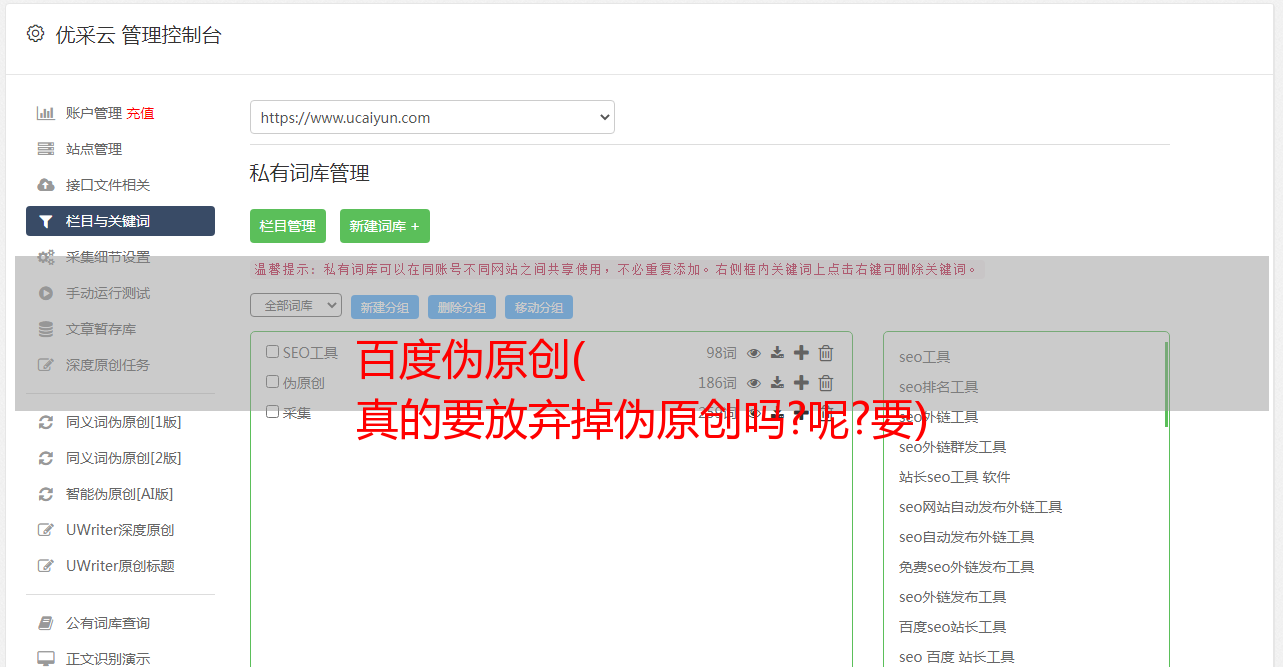The image size is (1283, 667).
Task: Click the plus icon on the 伪原创 row
Action: [801, 383]
